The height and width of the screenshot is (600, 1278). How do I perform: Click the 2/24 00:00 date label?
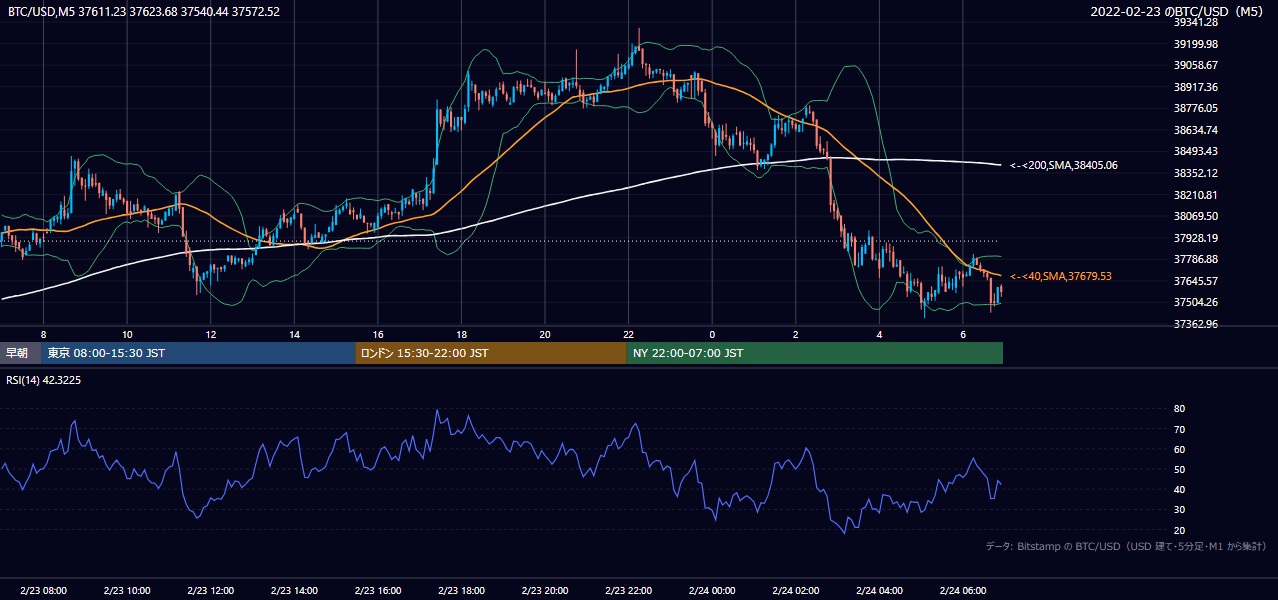[x=711, y=591]
